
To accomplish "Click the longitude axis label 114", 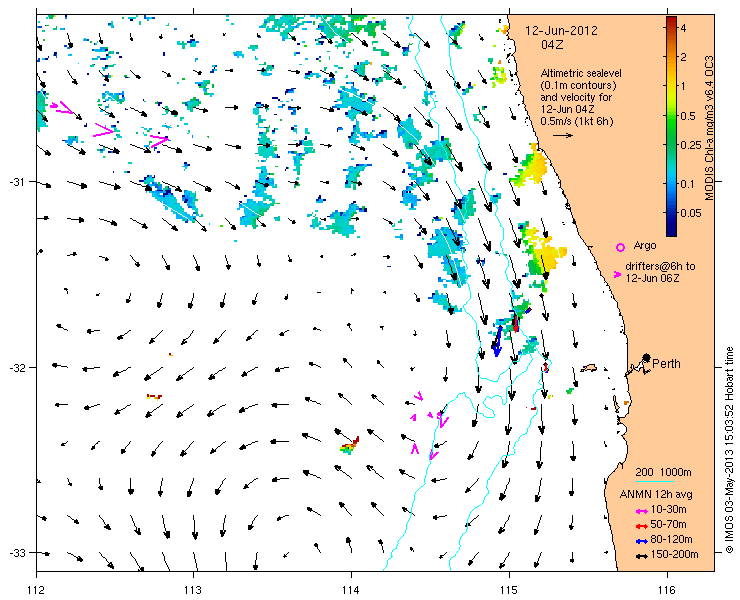I will [x=351, y=590].
